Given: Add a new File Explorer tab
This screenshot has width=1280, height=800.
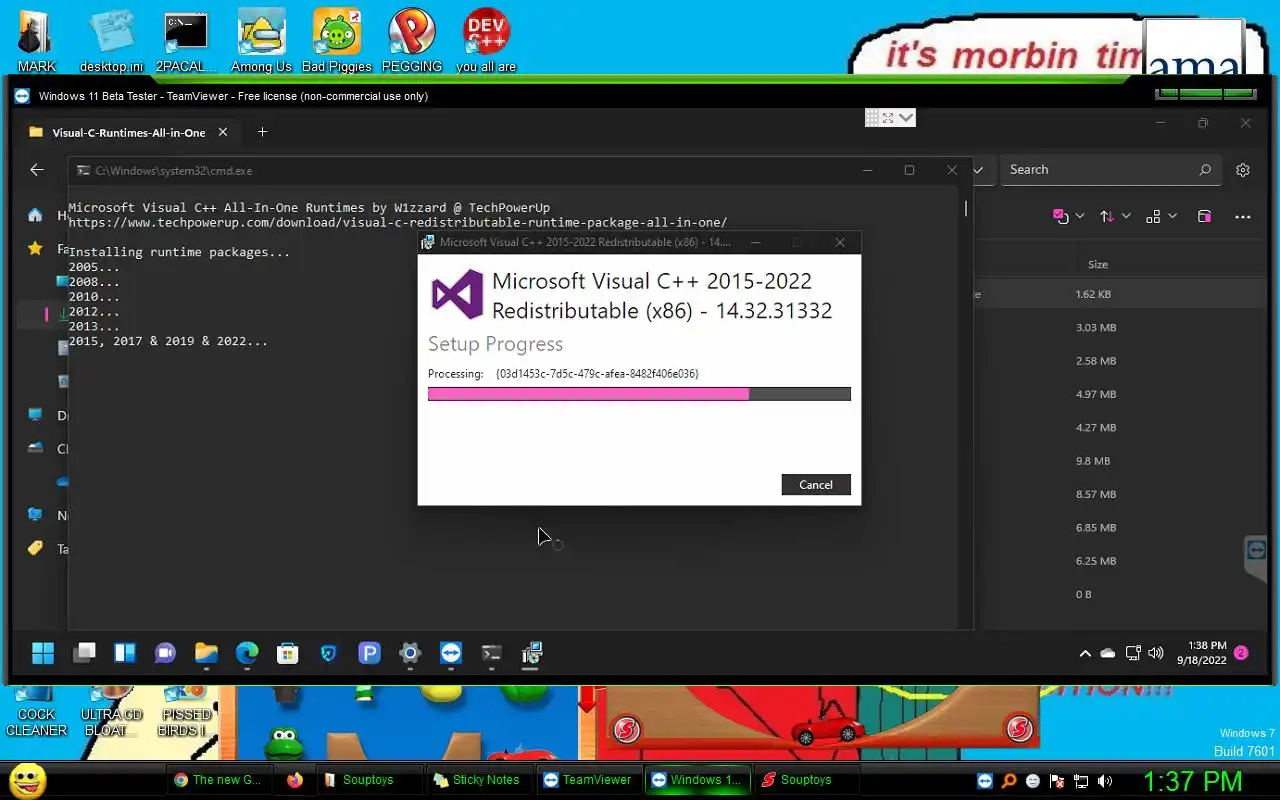Looking at the screenshot, I should point(263,132).
